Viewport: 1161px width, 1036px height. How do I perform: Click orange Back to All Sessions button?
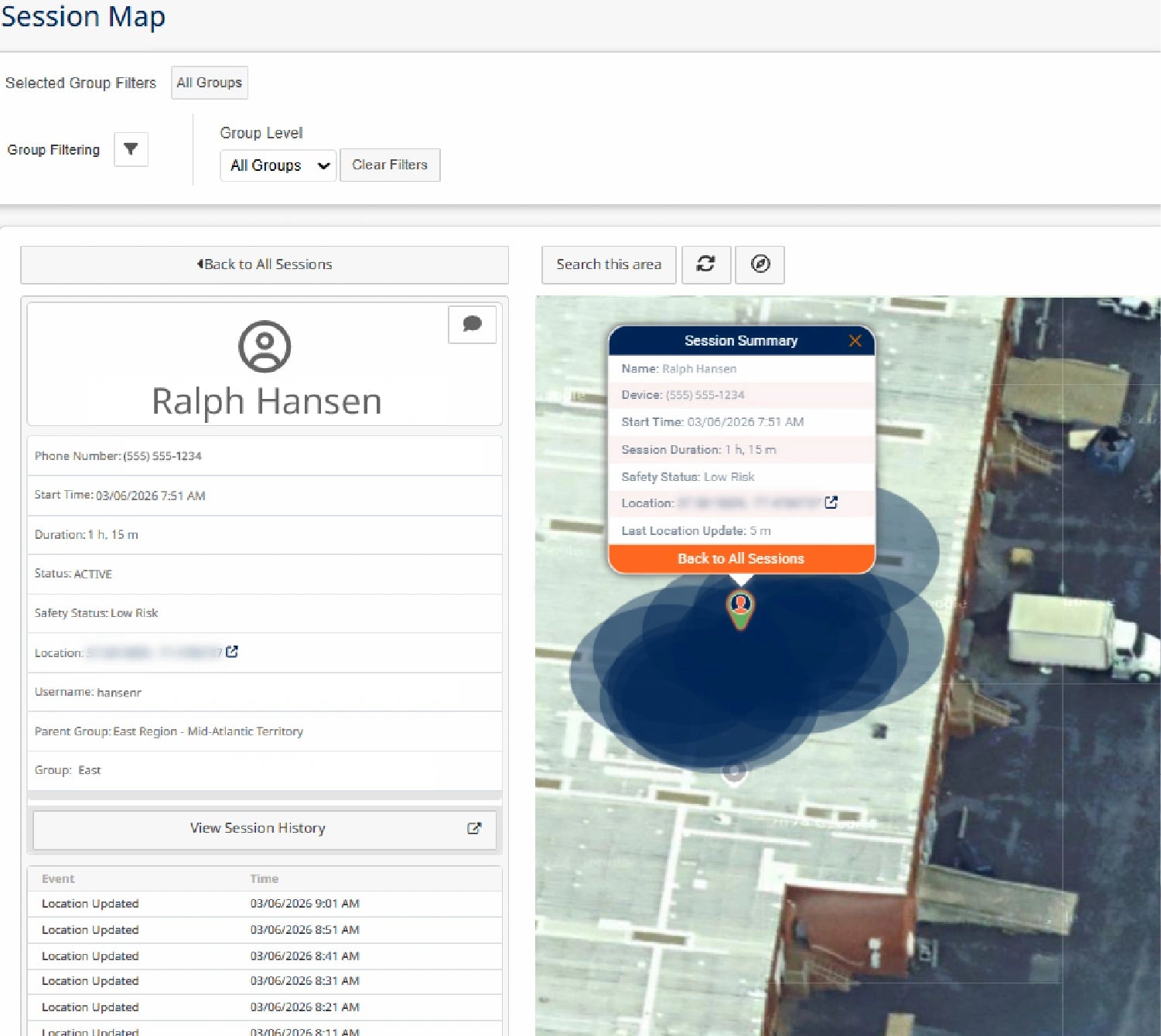[x=741, y=559]
